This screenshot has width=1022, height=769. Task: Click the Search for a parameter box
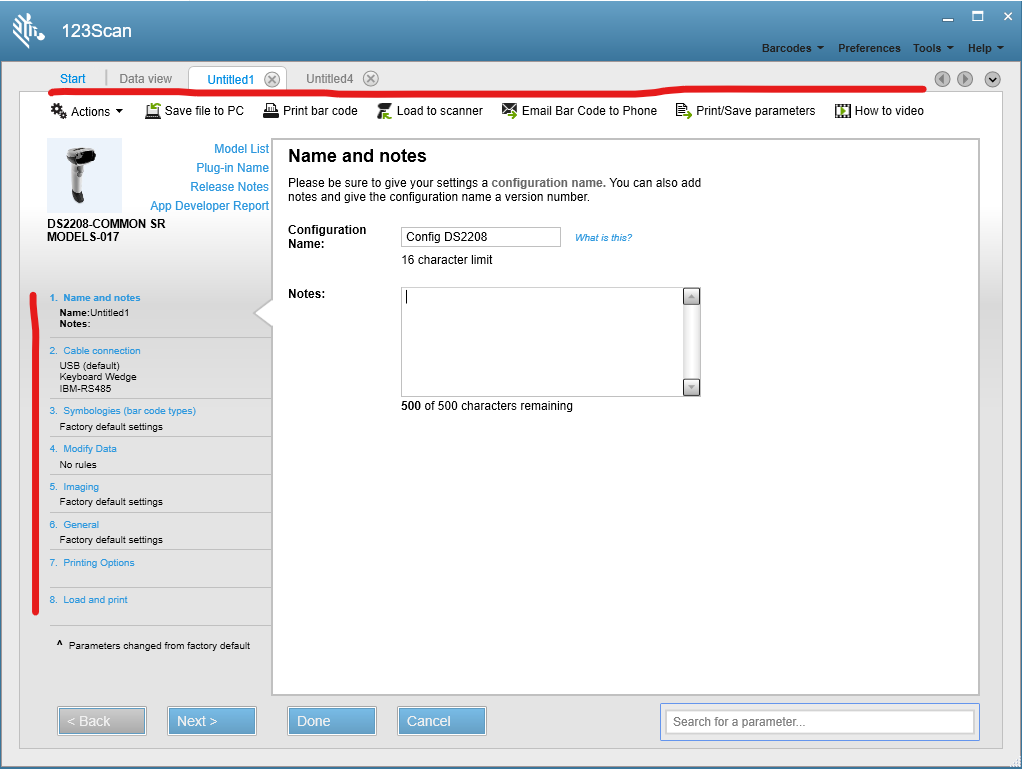tap(819, 721)
